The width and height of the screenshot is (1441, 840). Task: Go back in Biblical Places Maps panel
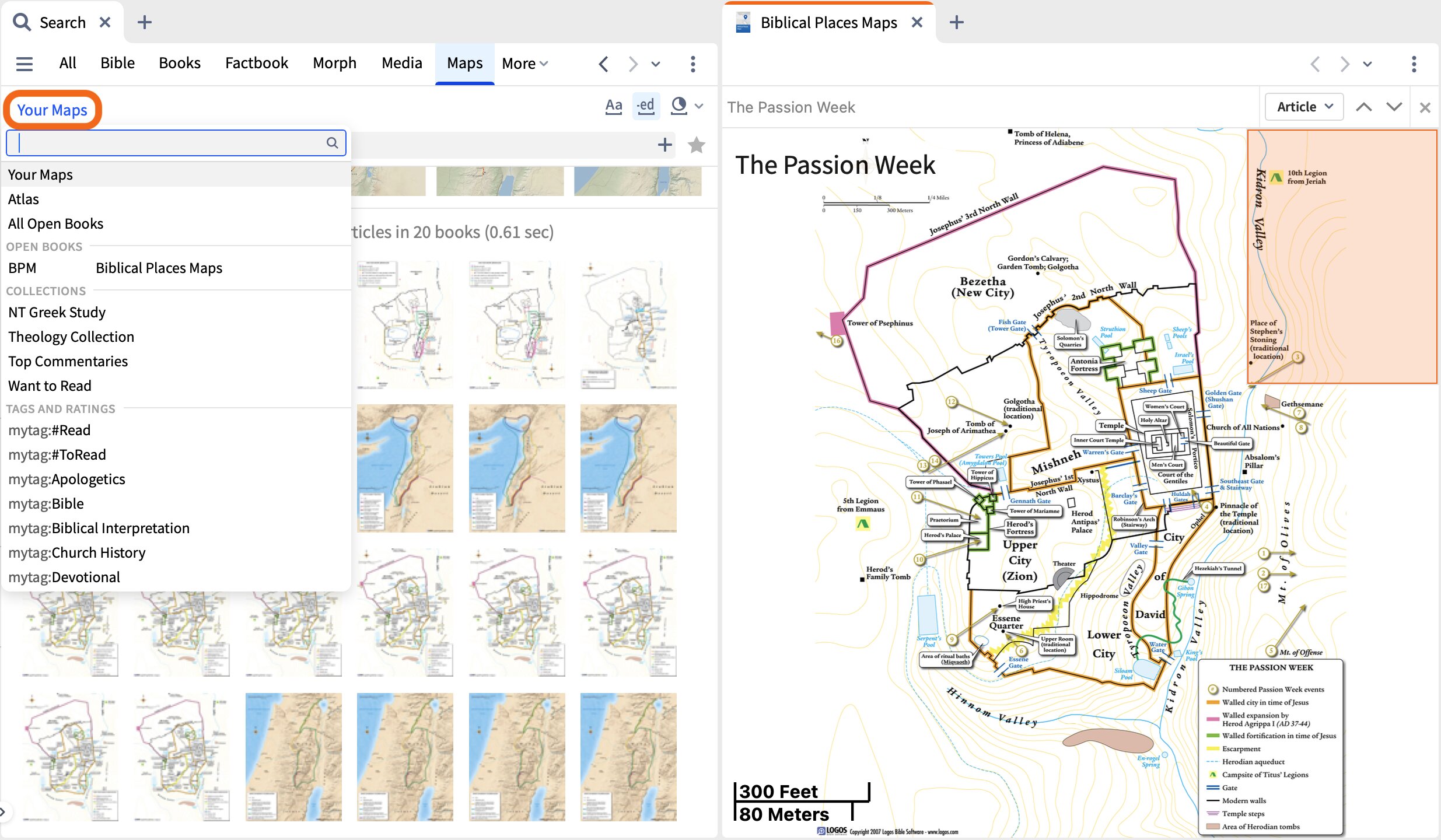[x=1315, y=64]
